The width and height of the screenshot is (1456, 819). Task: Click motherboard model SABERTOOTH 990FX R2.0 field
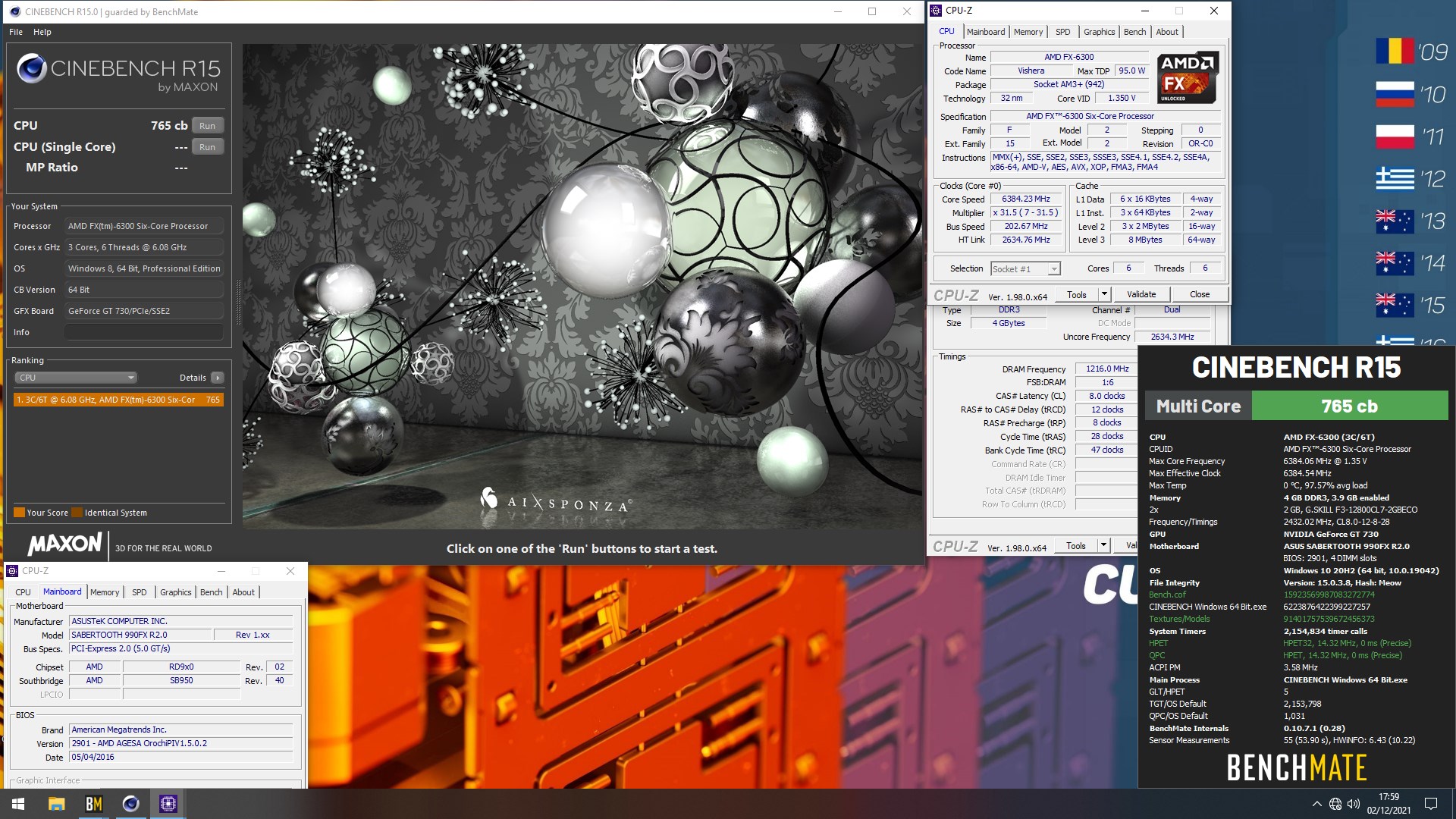click(x=140, y=635)
